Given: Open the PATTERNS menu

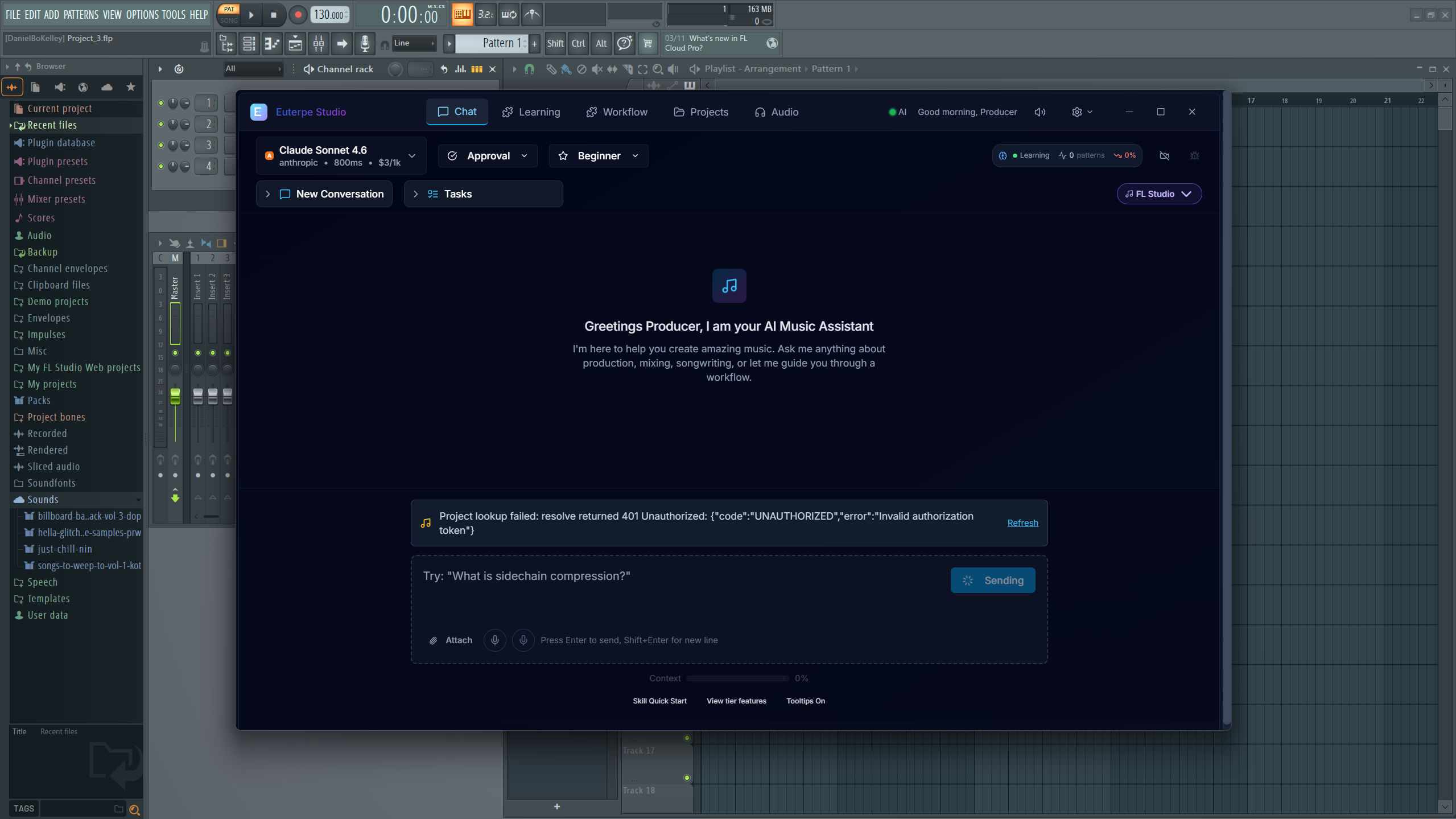Looking at the screenshot, I should click(81, 15).
